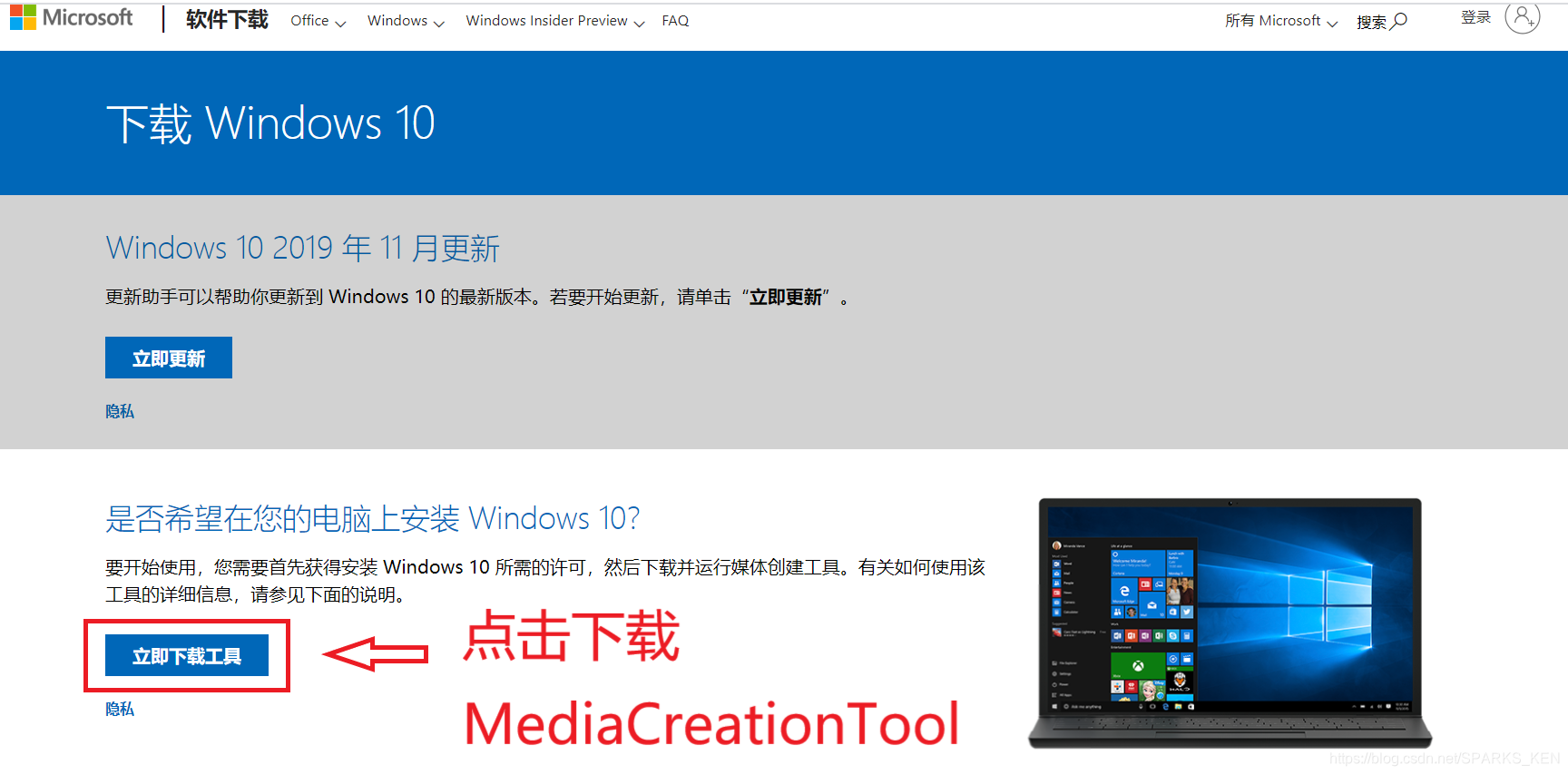Click the 立即下载工具 button

pos(187,655)
